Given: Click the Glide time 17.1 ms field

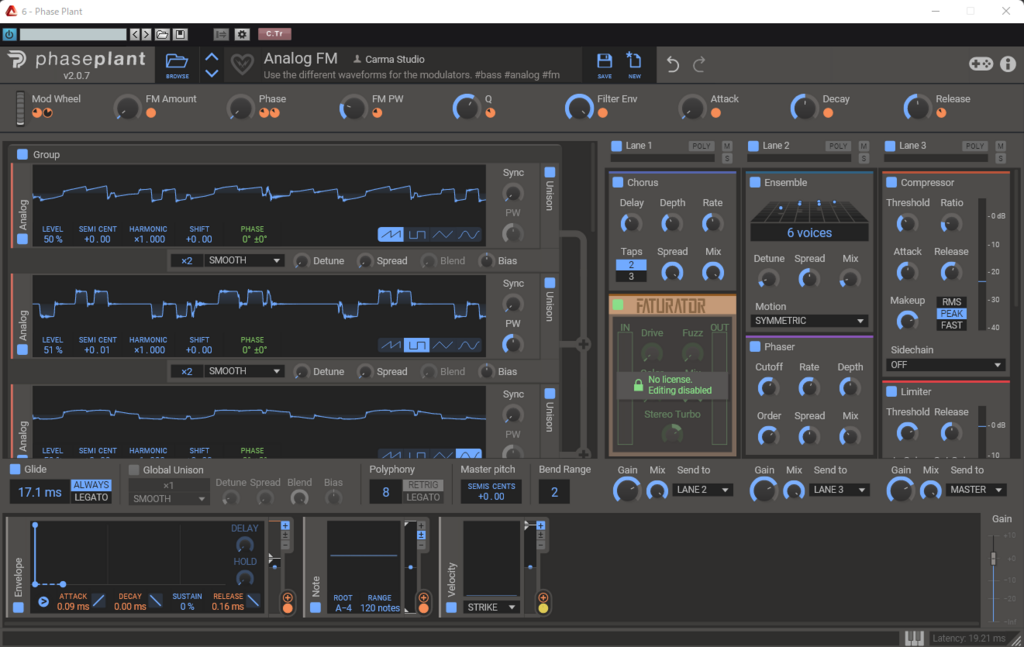Looking at the screenshot, I should (39, 492).
